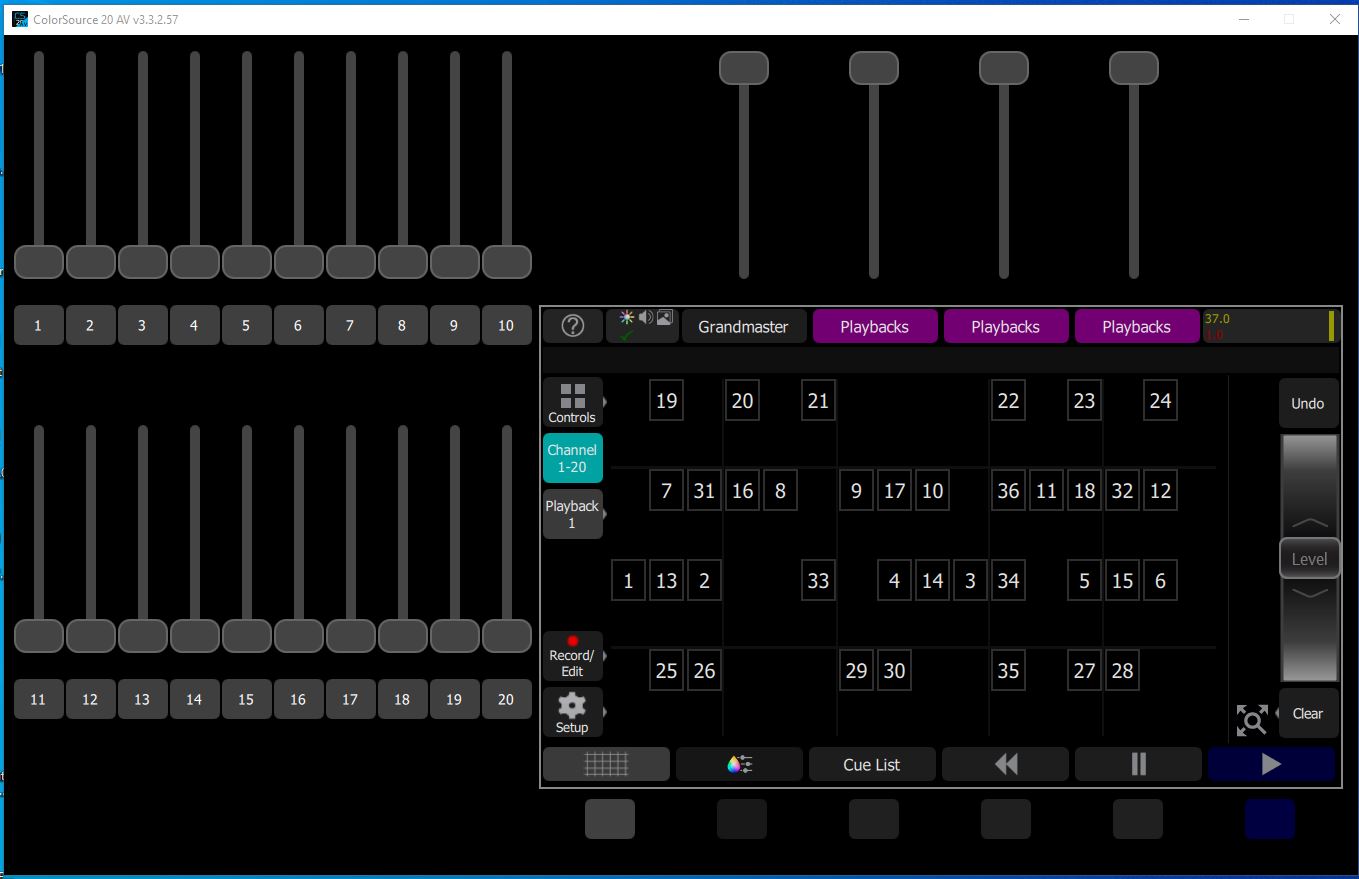Open the Grandmaster fader label
This screenshot has height=879, width=1359.
(743, 327)
